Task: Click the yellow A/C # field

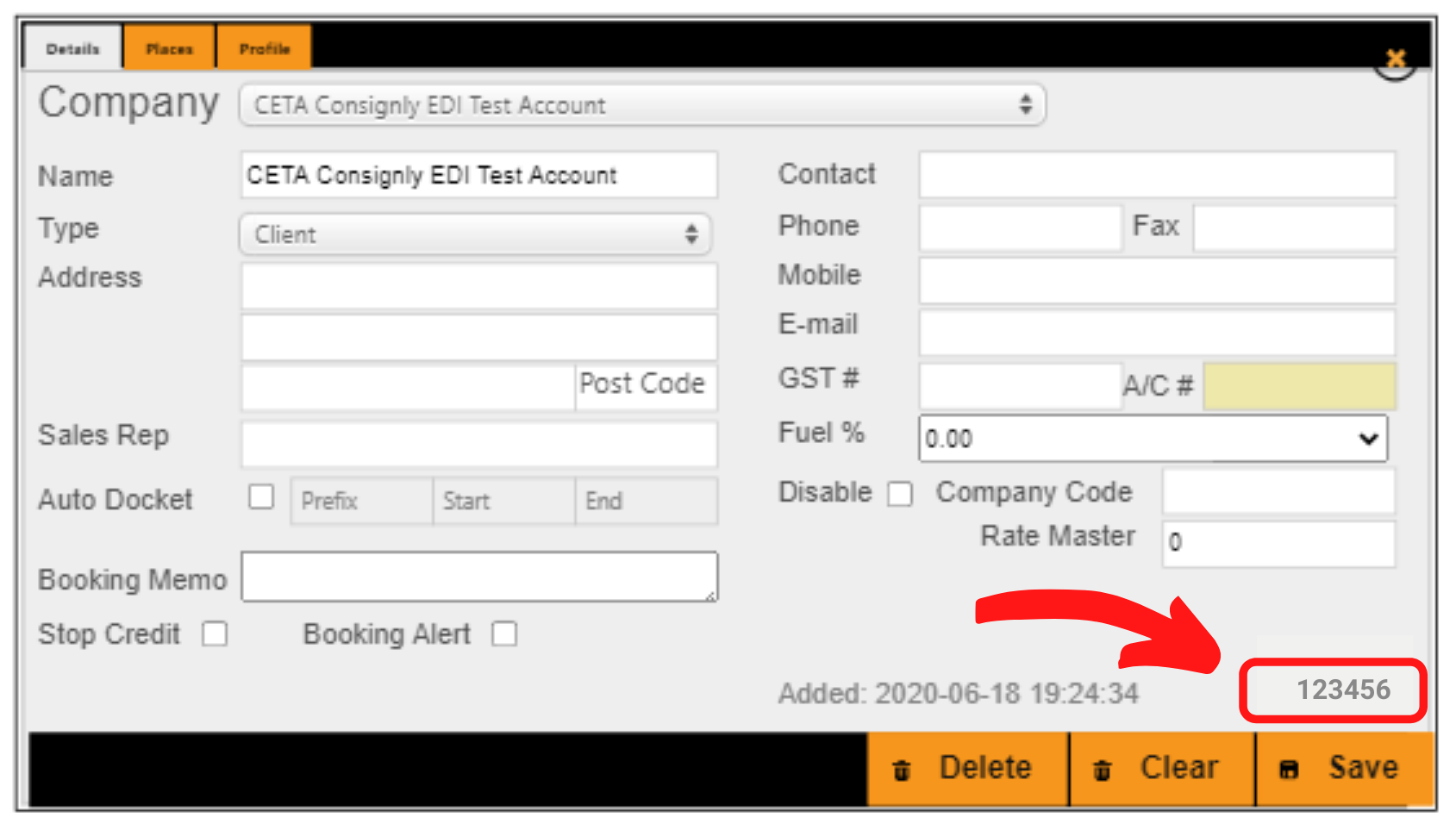Action: (1300, 385)
